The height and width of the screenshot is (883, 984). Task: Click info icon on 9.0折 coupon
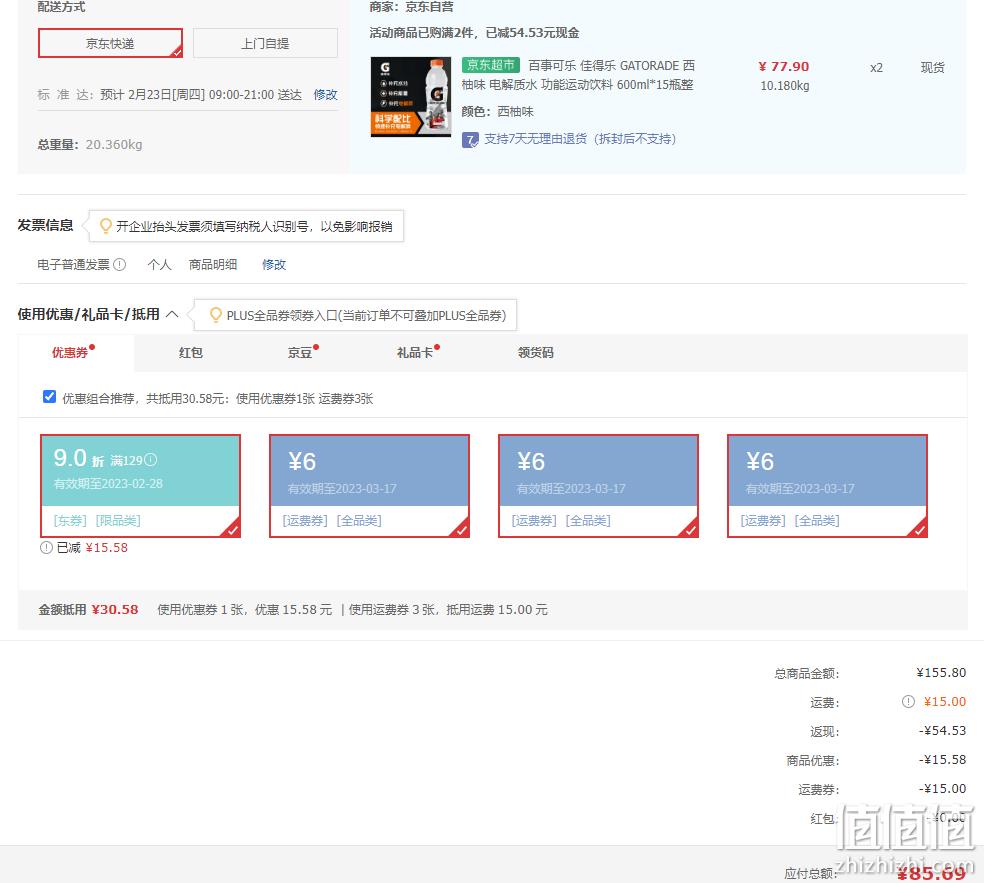[151, 460]
